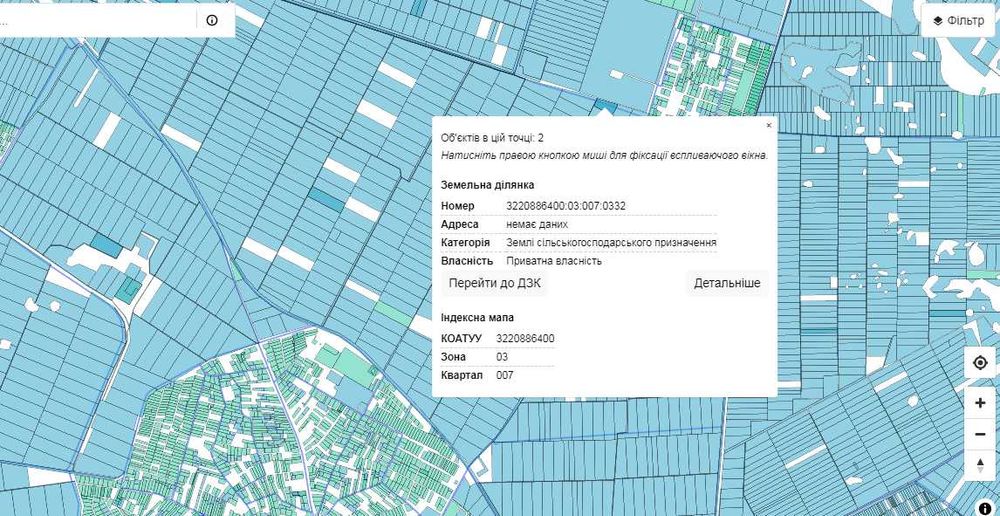Click the КОАТУУ value 3220886400
This screenshot has width=1000, height=516.
coord(525,339)
